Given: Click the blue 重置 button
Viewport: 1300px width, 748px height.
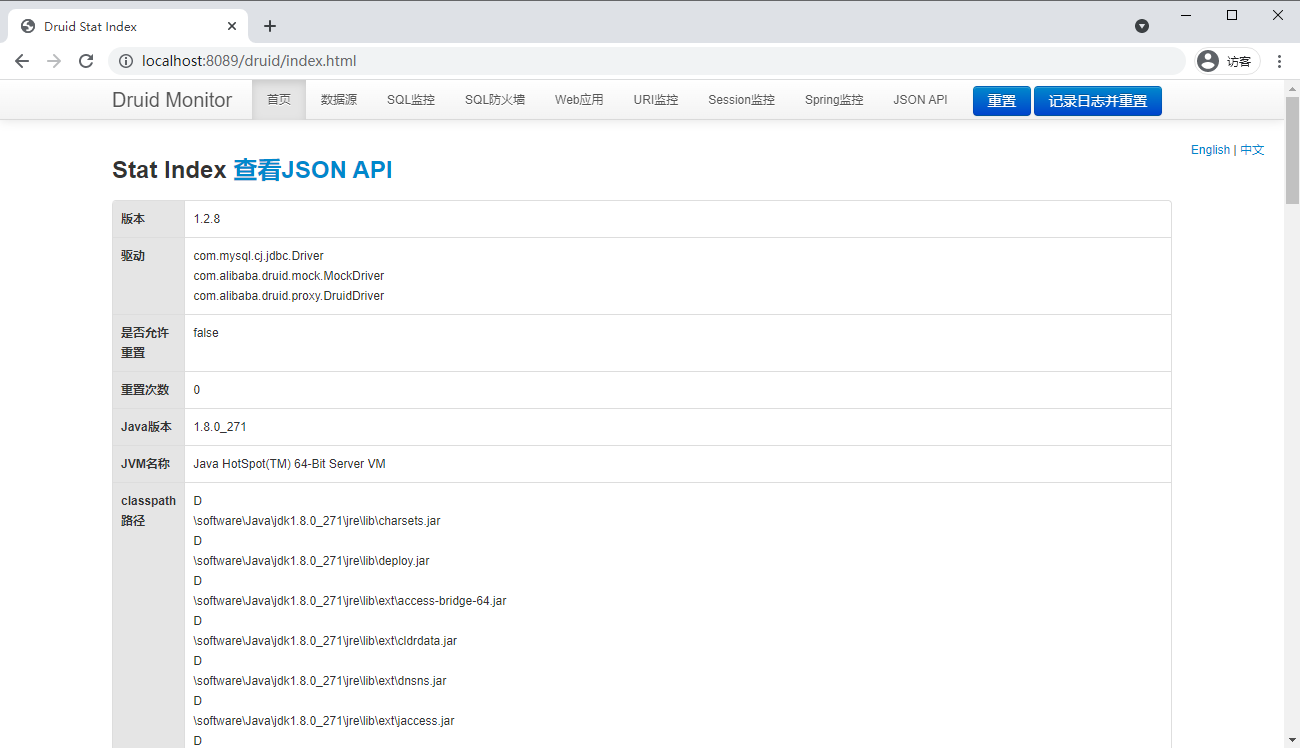Looking at the screenshot, I should (1001, 101).
